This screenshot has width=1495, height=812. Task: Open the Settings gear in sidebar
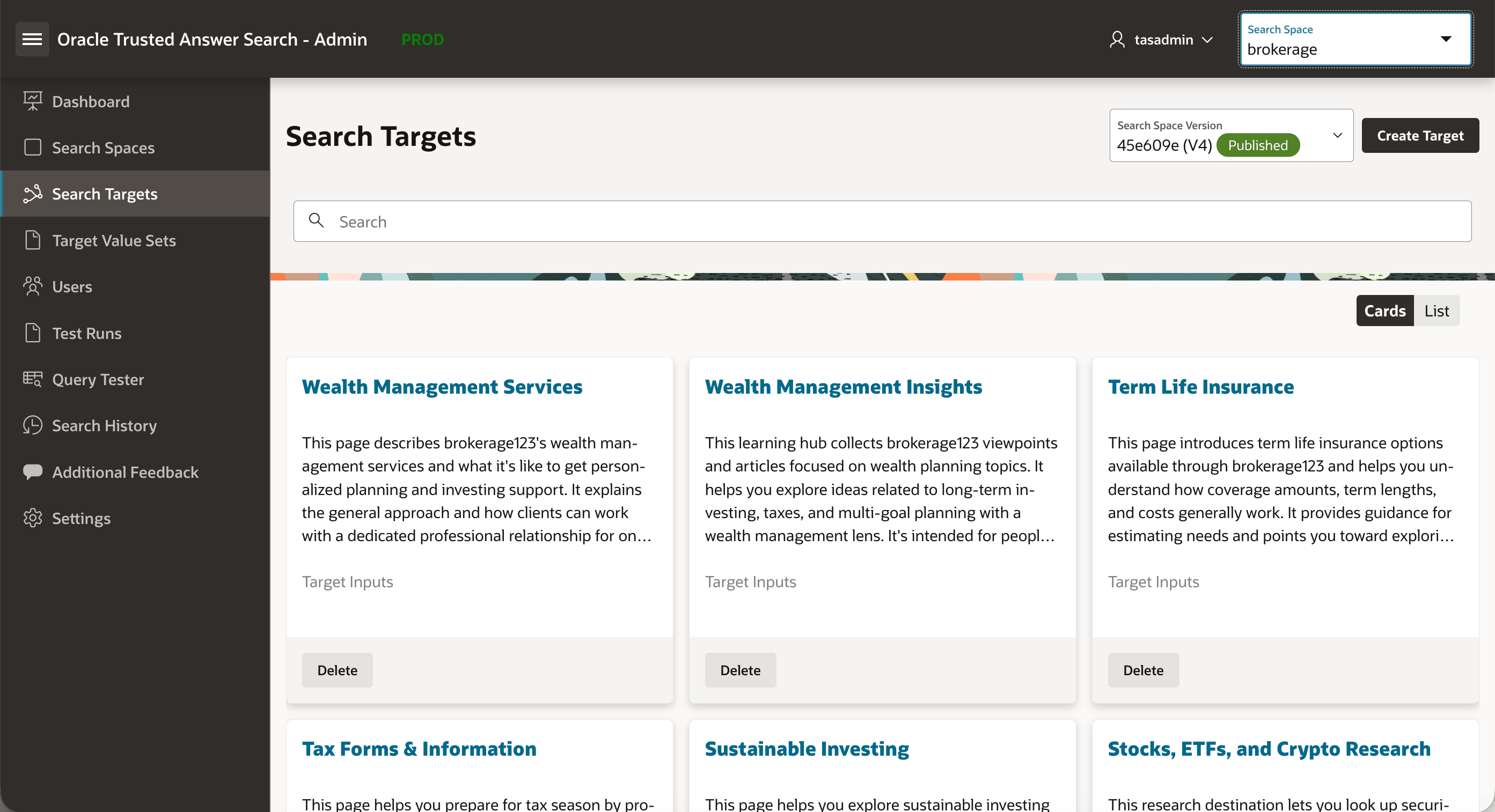[x=33, y=518]
